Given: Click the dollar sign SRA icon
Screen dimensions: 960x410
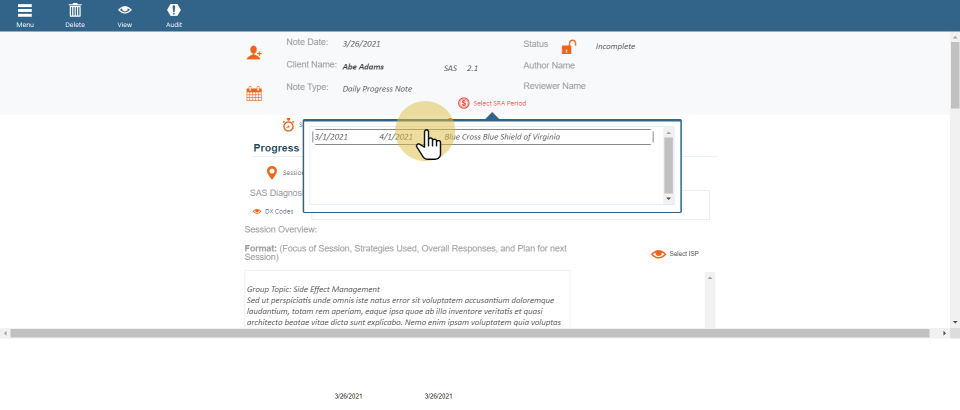Looking at the screenshot, I should pos(464,103).
